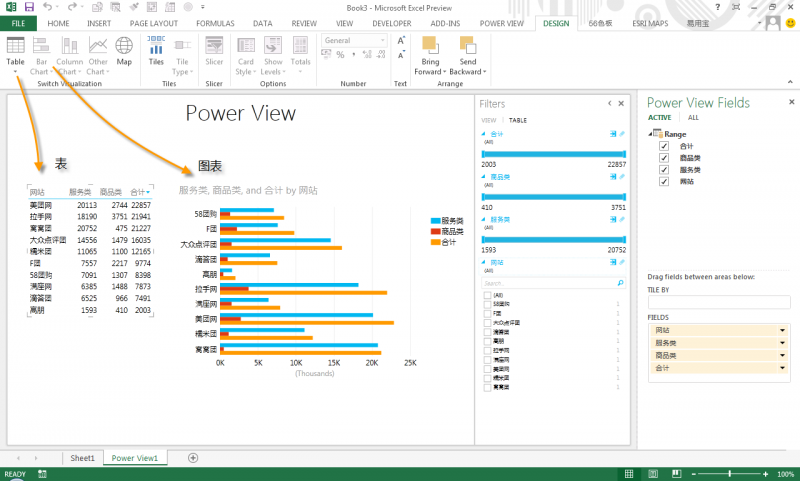Select the Power View title text

[241, 113]
